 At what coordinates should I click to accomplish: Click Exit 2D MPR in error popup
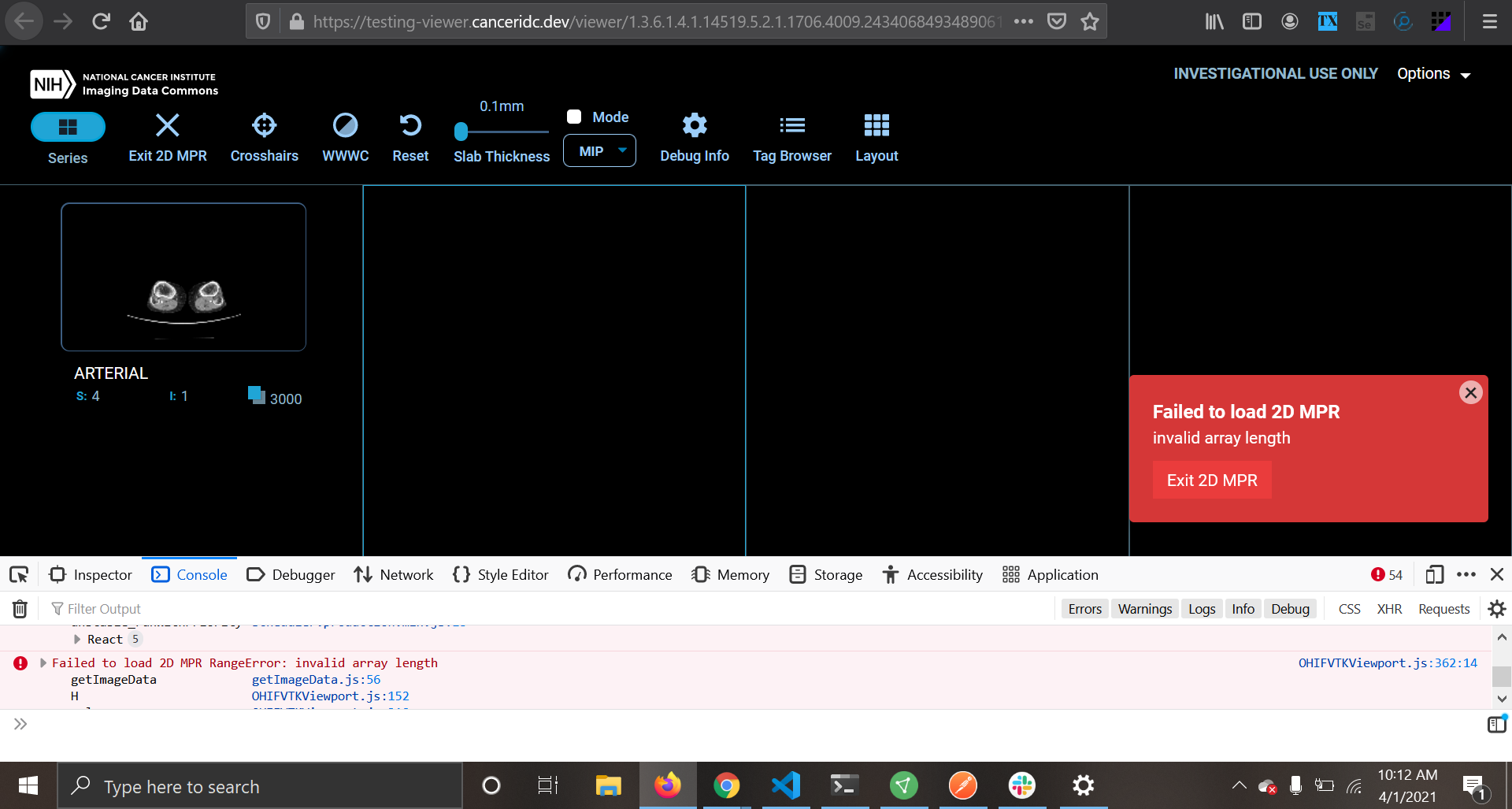pos(1212,481)
